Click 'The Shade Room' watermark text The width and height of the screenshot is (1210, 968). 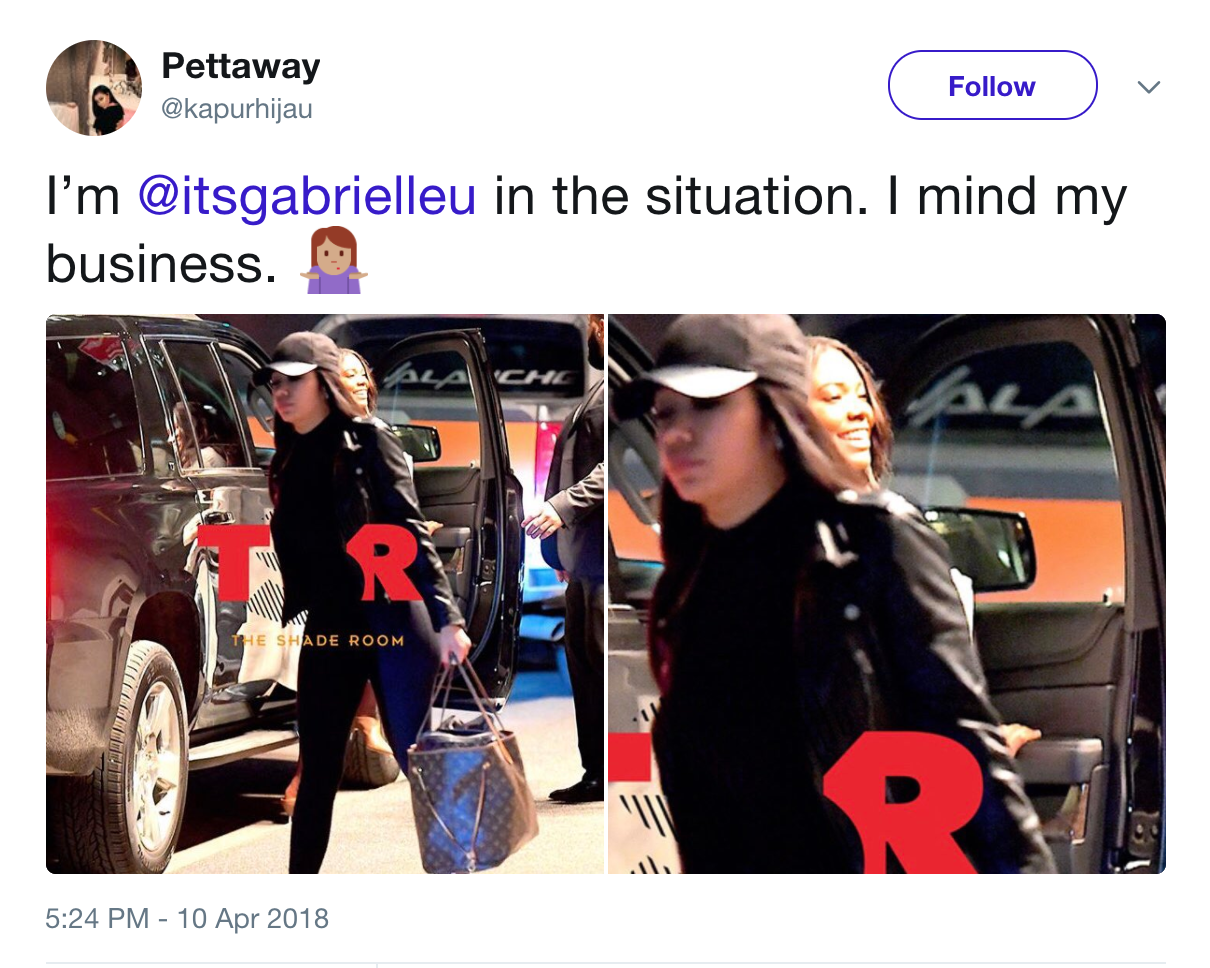(x=317, y=640)
